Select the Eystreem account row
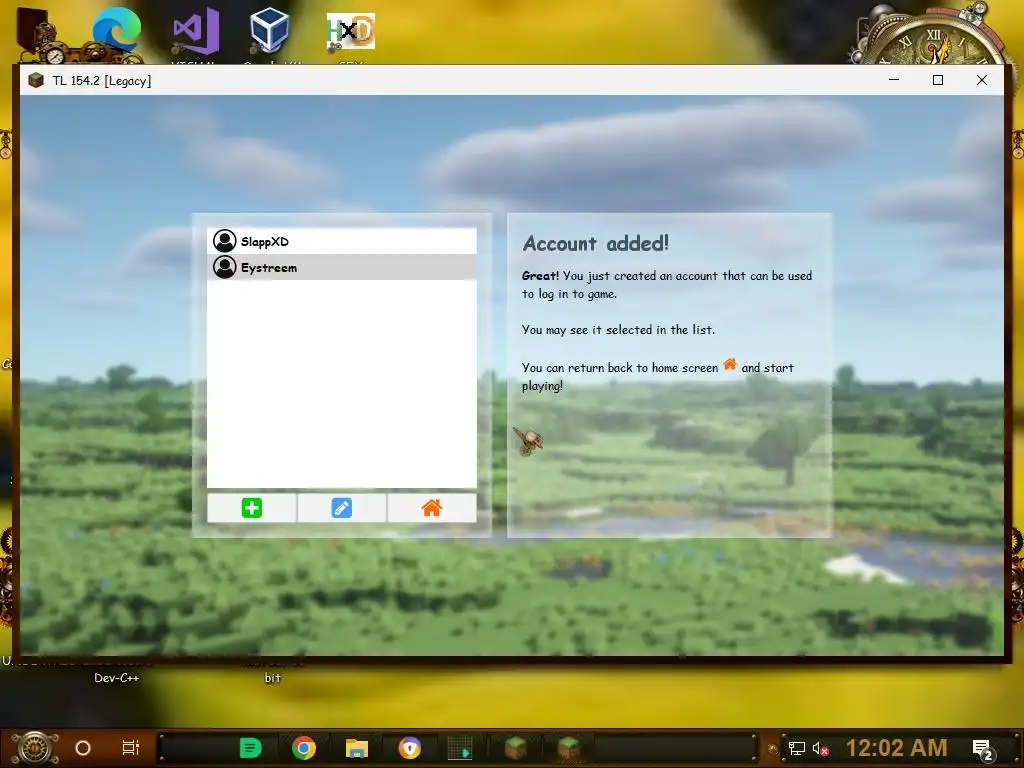The width and height of the screenshot is (1024, 768). point(342,267)
